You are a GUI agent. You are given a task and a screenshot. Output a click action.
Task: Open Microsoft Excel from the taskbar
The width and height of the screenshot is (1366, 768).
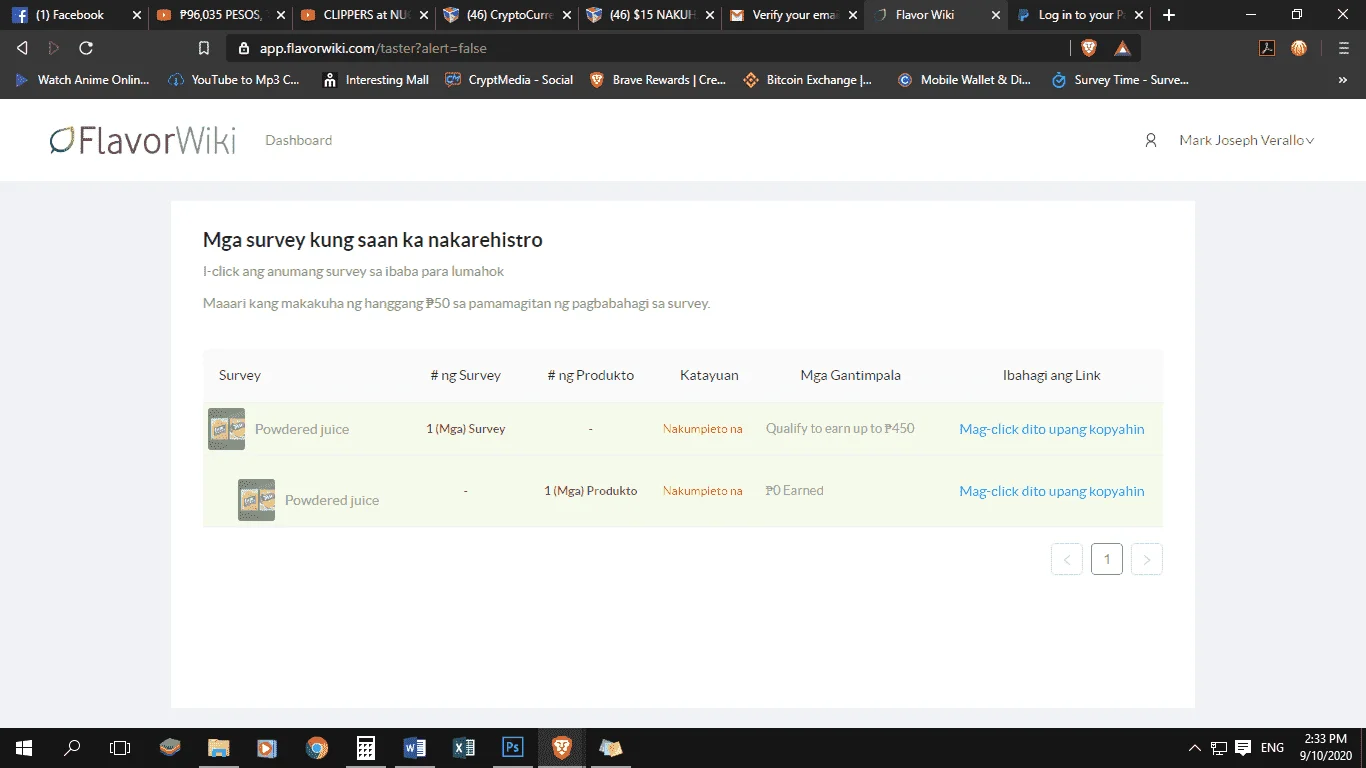(x=463, y=747)
